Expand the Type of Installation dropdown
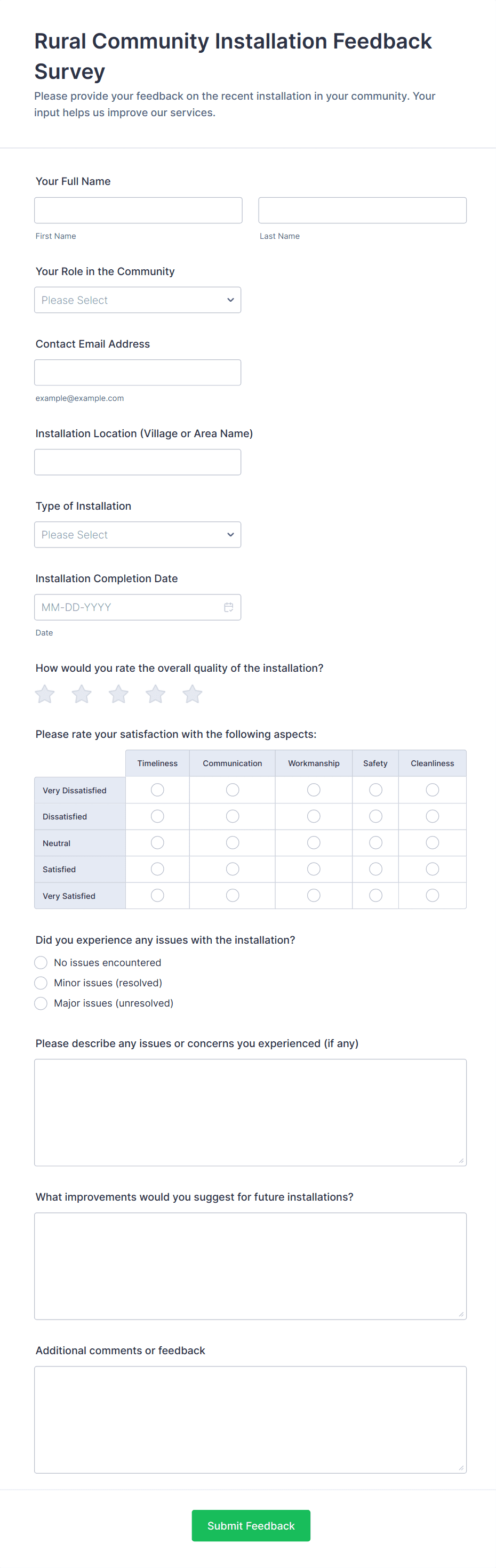496x1568 pixels. (138, 535)
